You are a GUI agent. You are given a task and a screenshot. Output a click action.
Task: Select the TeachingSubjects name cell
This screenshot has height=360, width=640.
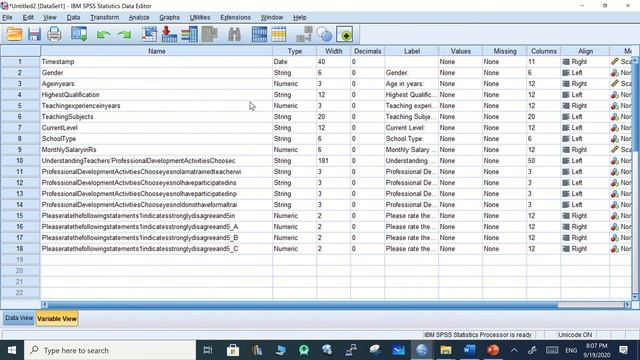pos(157,117)
